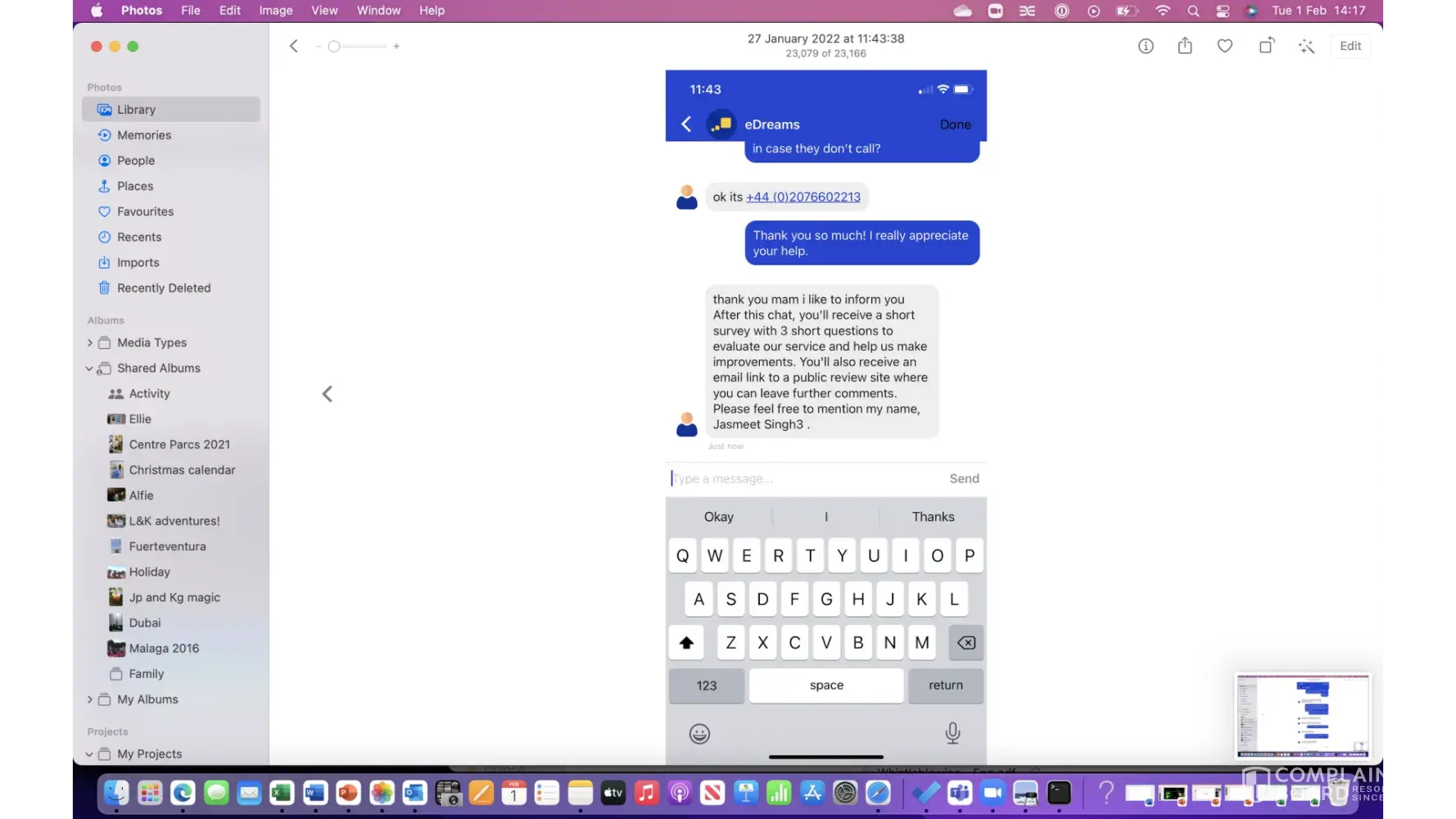The height and width of the screenshot is (819, 1456).
Task: Open the View menu
Action: 324,11
